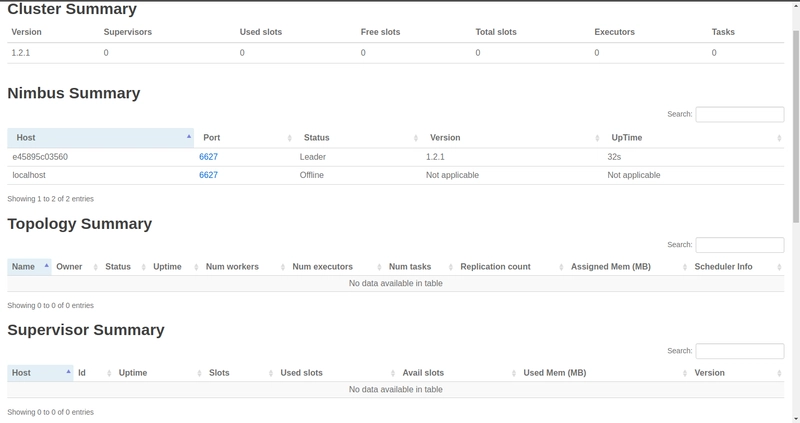Open port 6627 link for localhost
The height and width of the screenshot is (423, 800).
tap(208, 175)
